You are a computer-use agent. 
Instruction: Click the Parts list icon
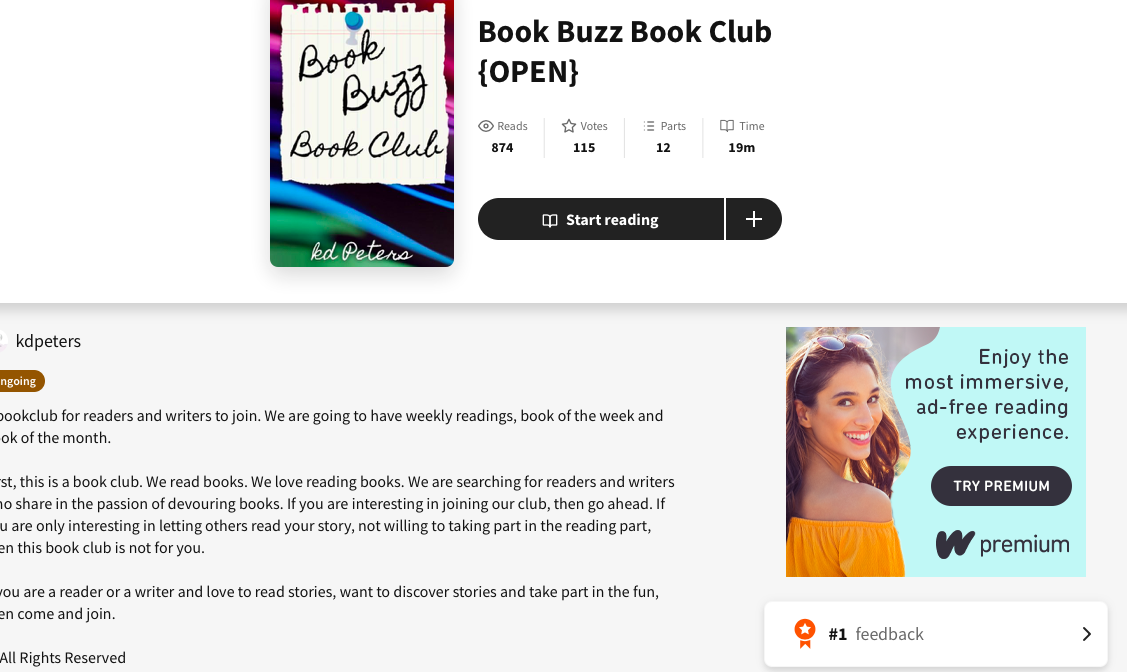[649, 126]
